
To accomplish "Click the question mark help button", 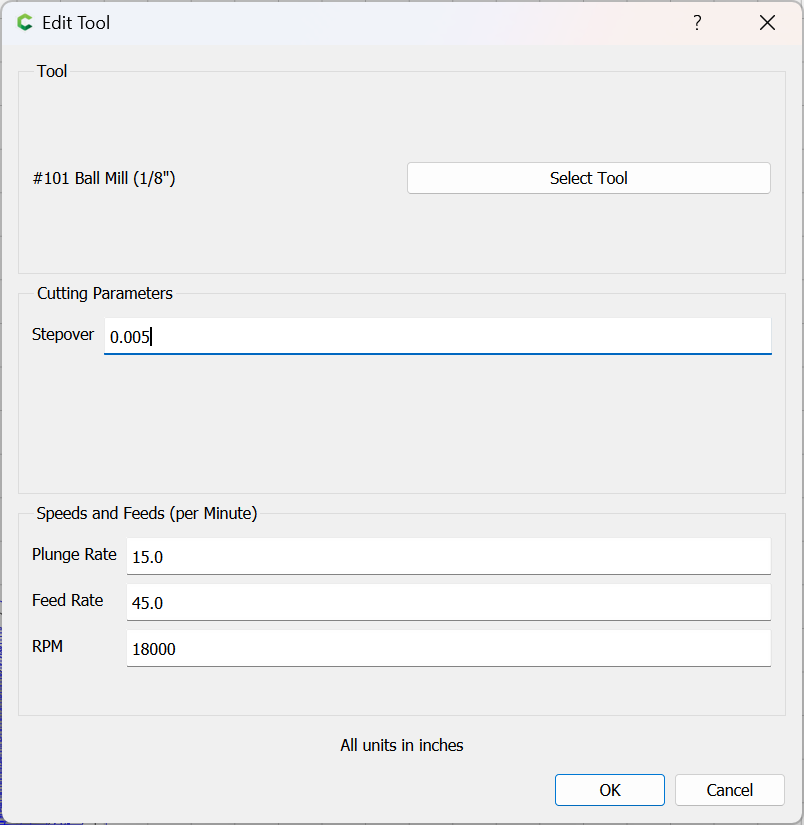I will (x=697, y=23).
